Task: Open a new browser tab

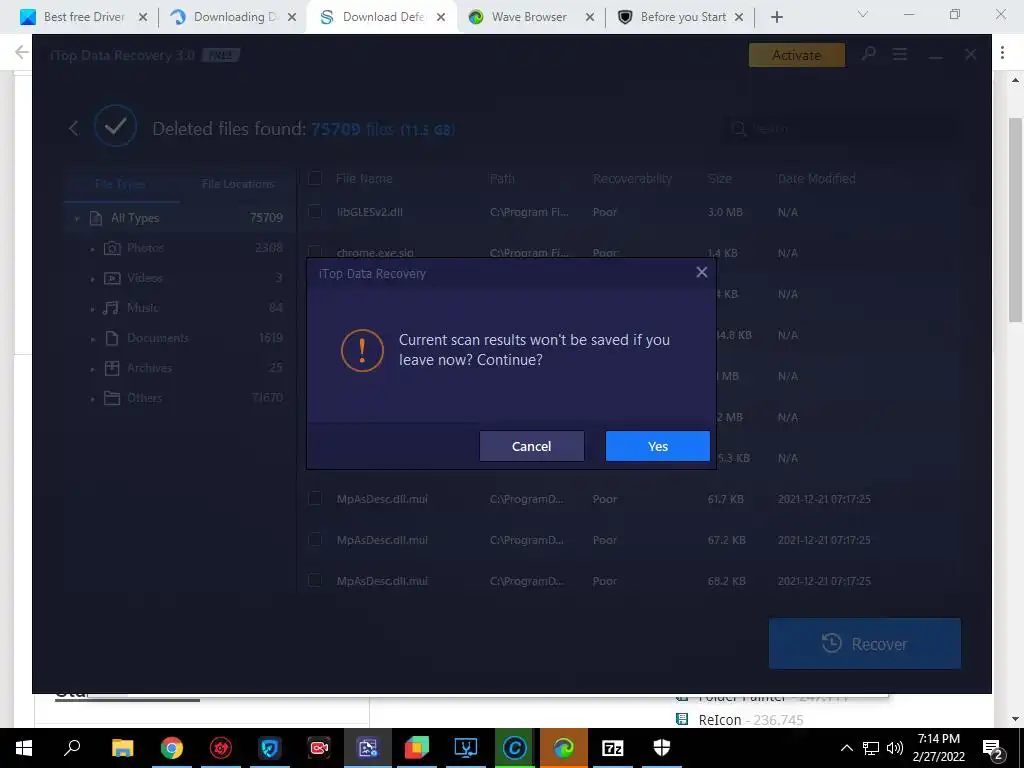Action: pos(776,17)
